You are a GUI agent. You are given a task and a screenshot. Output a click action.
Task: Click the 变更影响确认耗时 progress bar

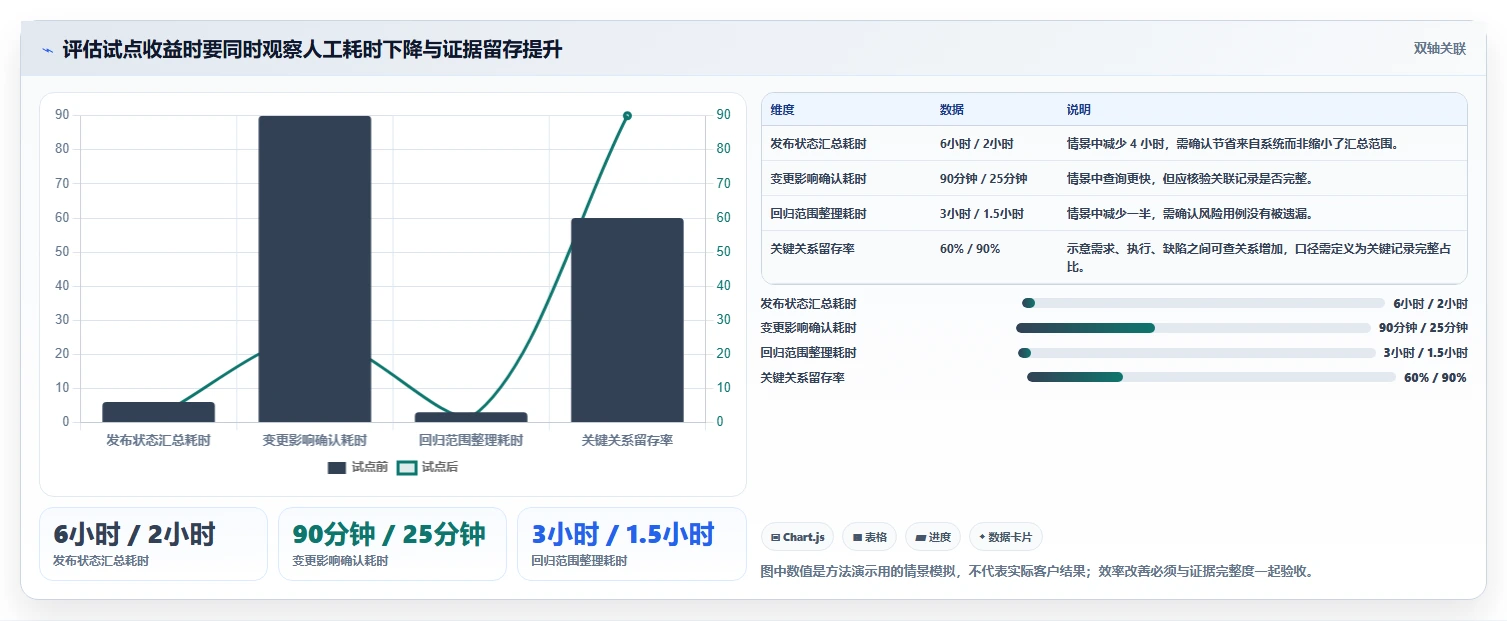1193,328
